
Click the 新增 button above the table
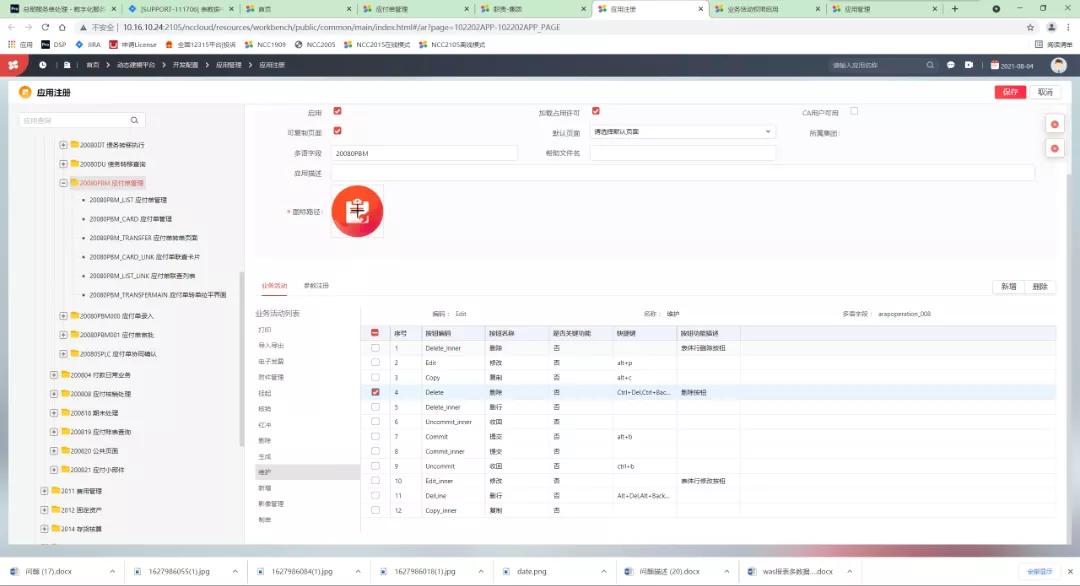1008,287
